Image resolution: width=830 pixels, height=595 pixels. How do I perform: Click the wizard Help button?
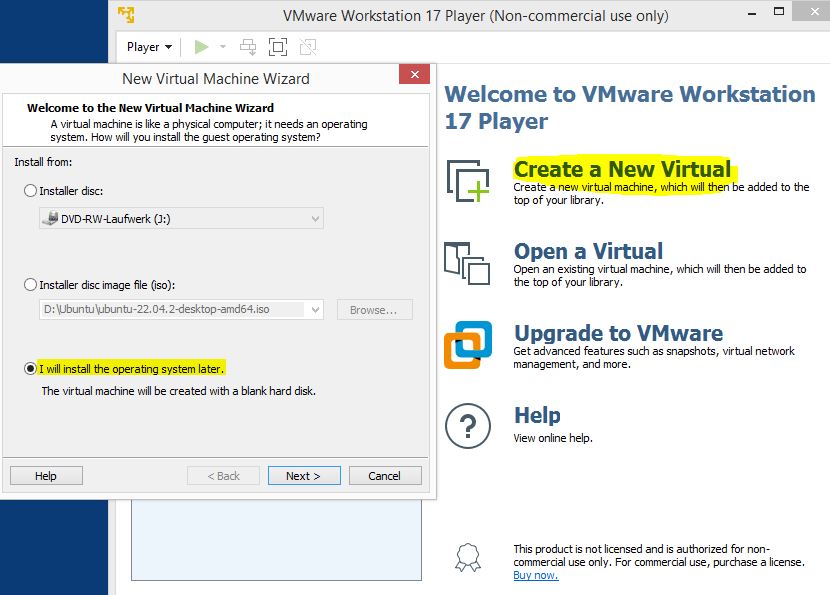(x=46, y=475)
